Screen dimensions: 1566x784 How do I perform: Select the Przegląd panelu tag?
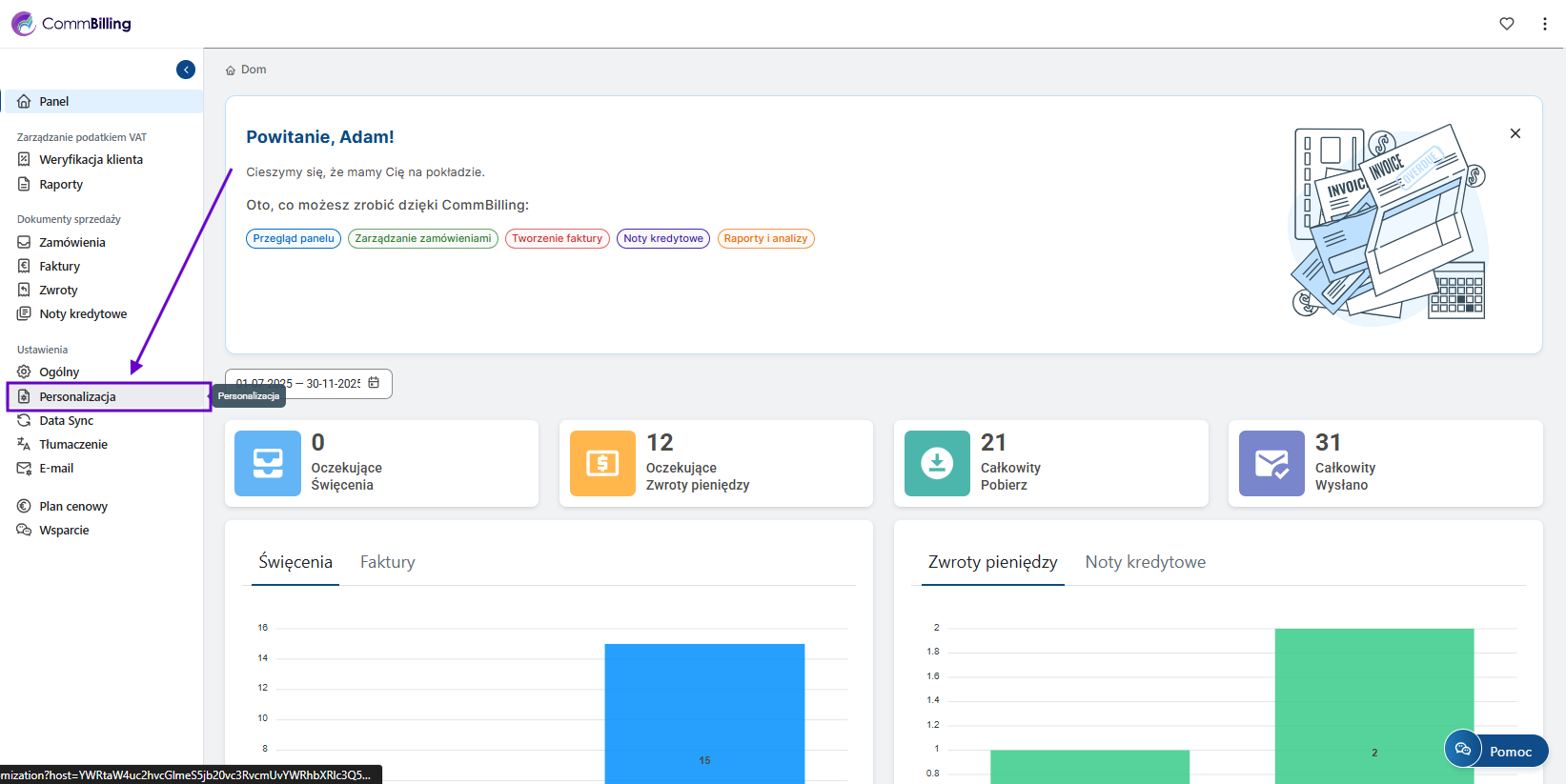coord(294,238)
